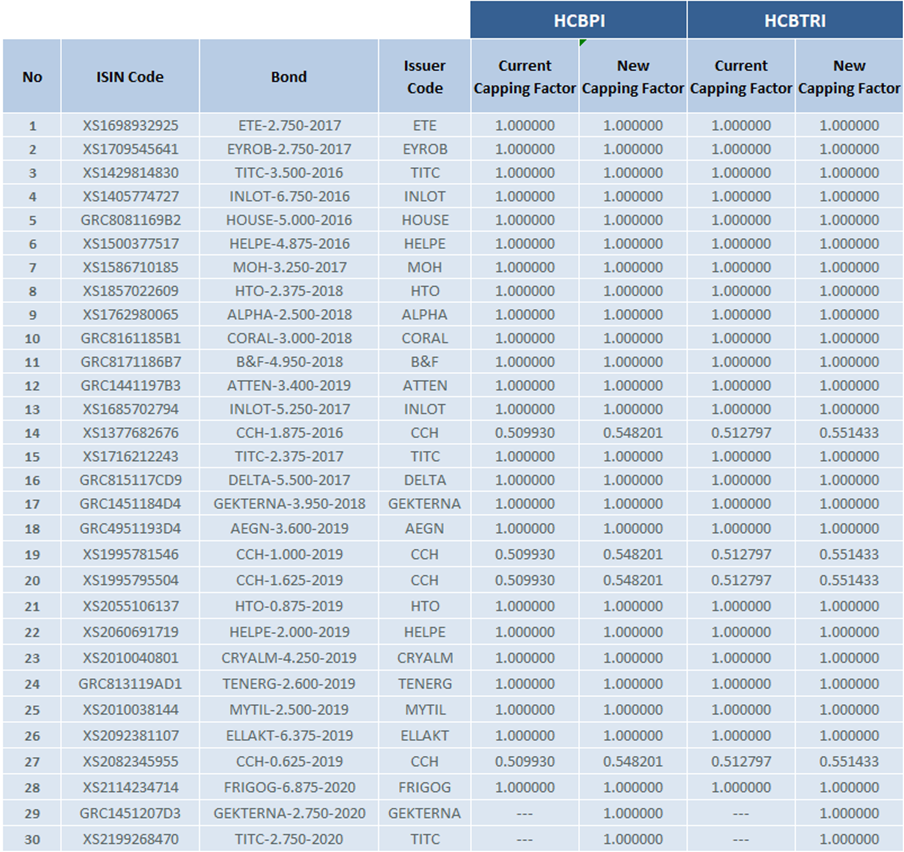Click the Bond column header
Image resolution: width=904 pixels, height=852 pixels.
(x=289, y=77)
